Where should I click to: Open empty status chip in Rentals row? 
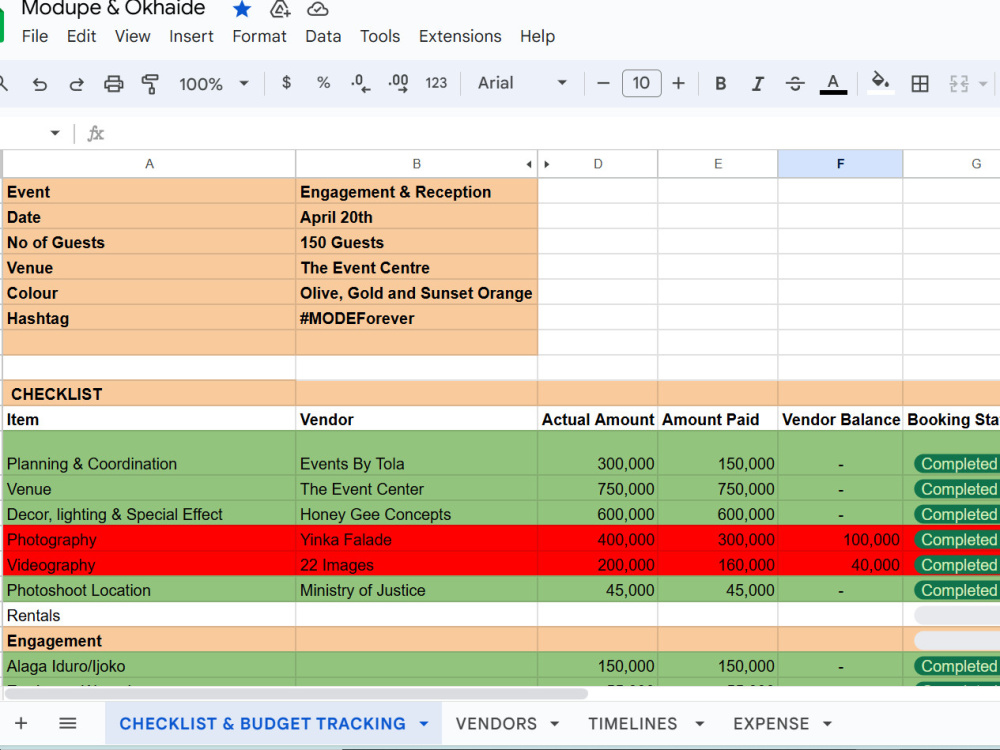957,615
